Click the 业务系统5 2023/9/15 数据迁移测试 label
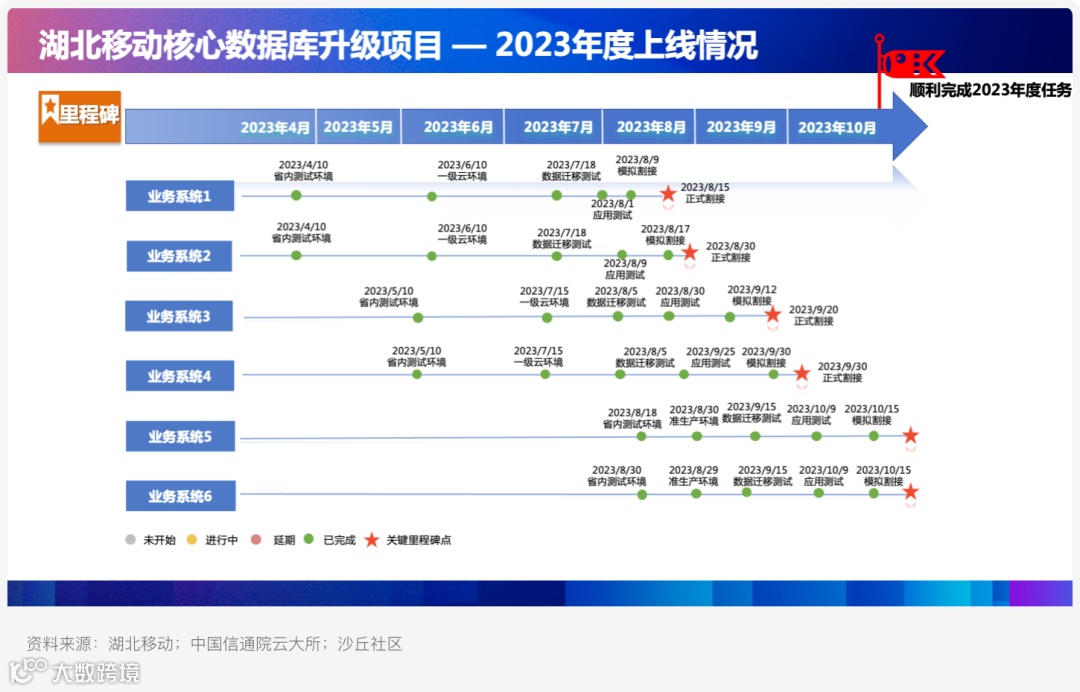Image resolution: width=1080 pixels, height=692 pixels. [751, 412]
